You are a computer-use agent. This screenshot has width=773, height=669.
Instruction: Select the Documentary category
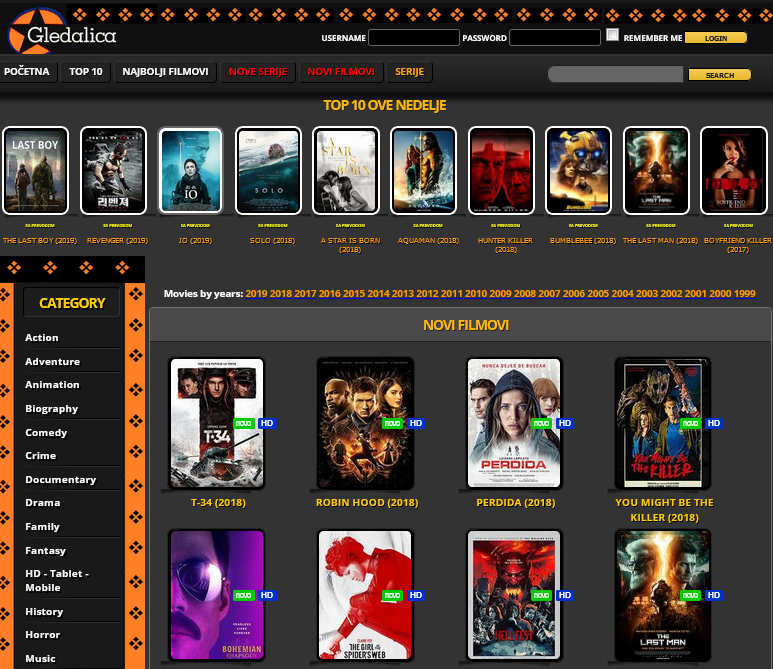pos(61,480)
